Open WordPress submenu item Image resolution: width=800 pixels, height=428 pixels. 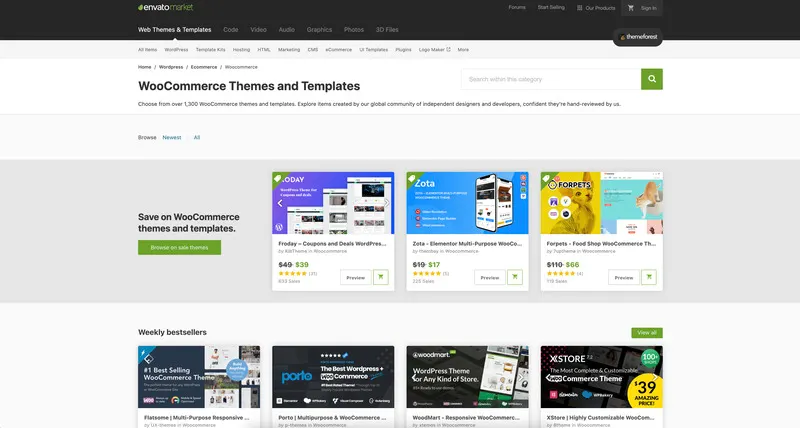pos(176,49)
